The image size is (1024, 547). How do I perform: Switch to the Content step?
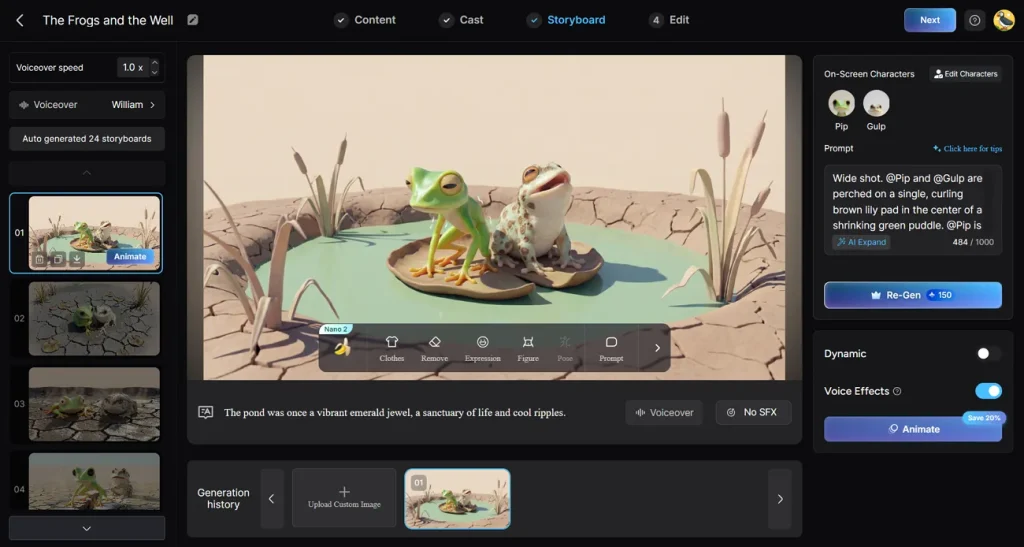click(365, 20)
